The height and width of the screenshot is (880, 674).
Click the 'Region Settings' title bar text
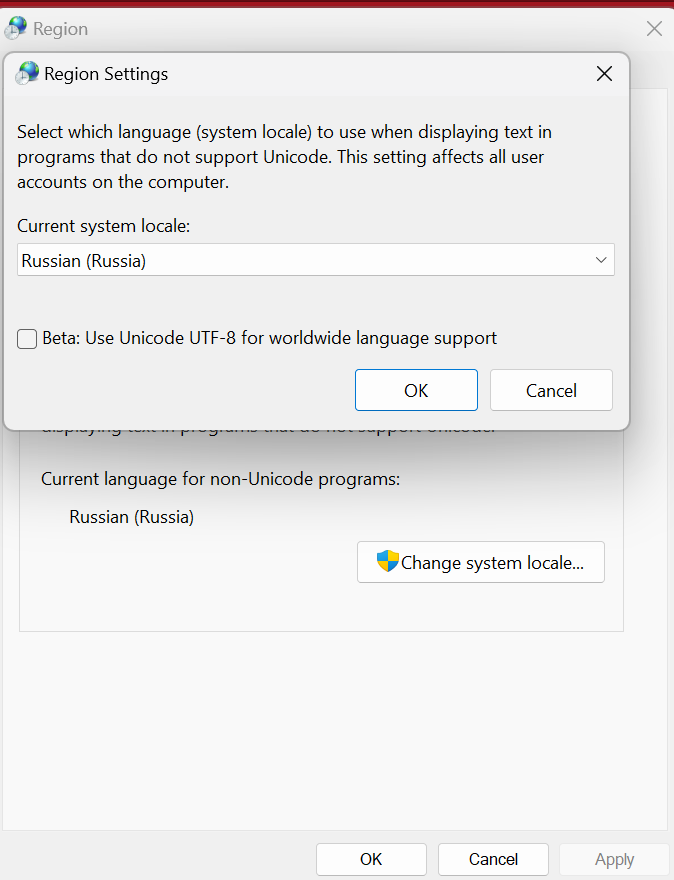[106, 74]
